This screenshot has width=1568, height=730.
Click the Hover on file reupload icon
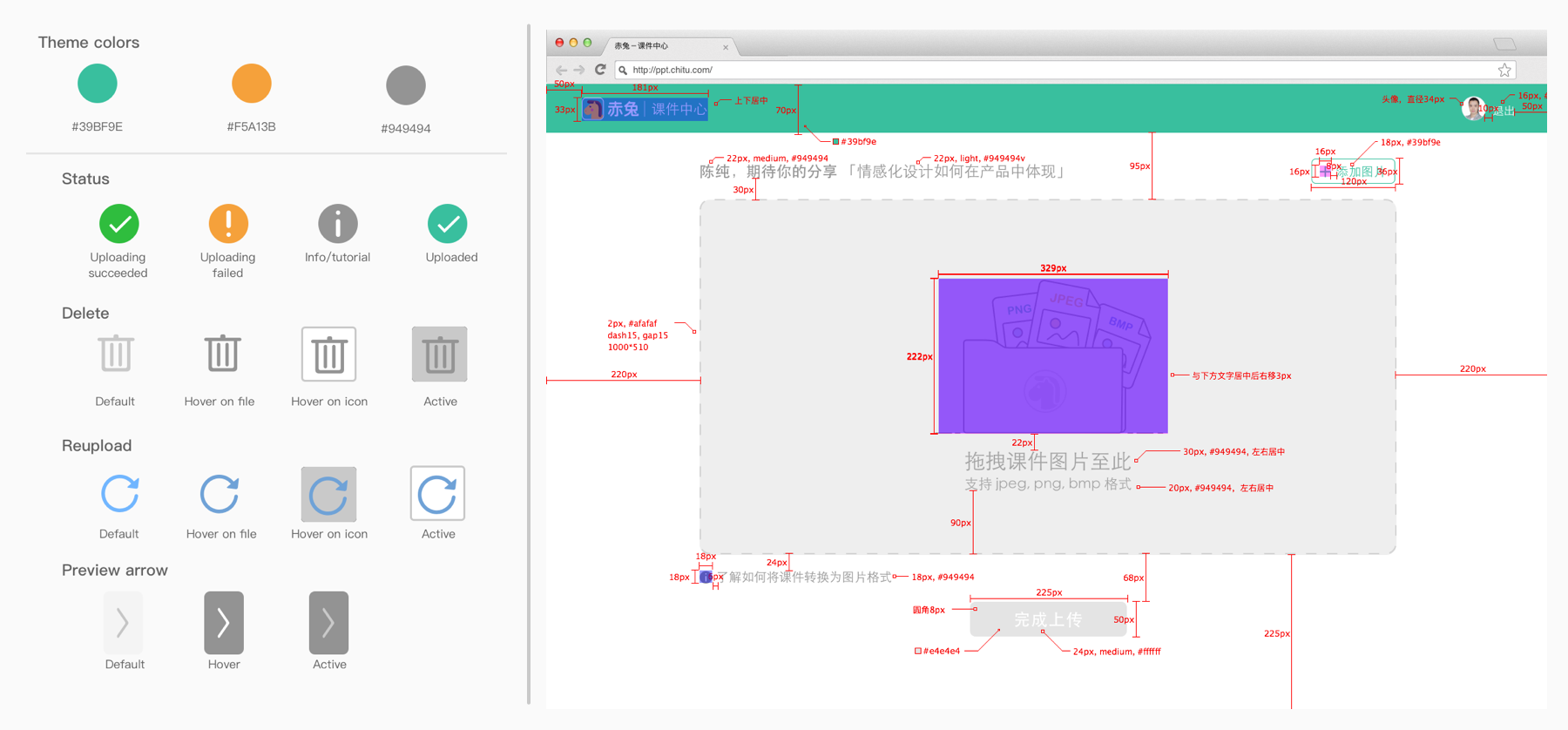[220, 494]
